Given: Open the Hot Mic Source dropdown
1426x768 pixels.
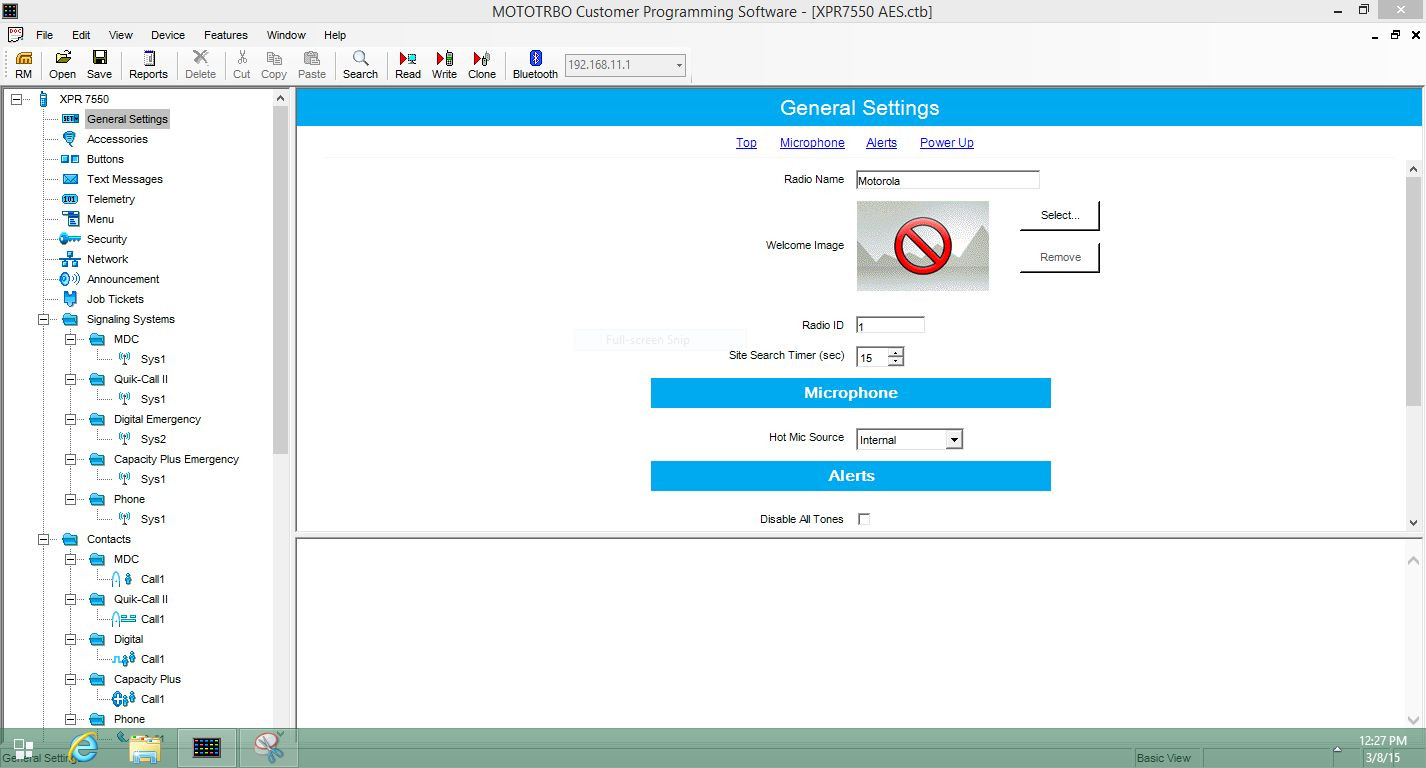Looking at the screenshot, I should pos(954,439).
